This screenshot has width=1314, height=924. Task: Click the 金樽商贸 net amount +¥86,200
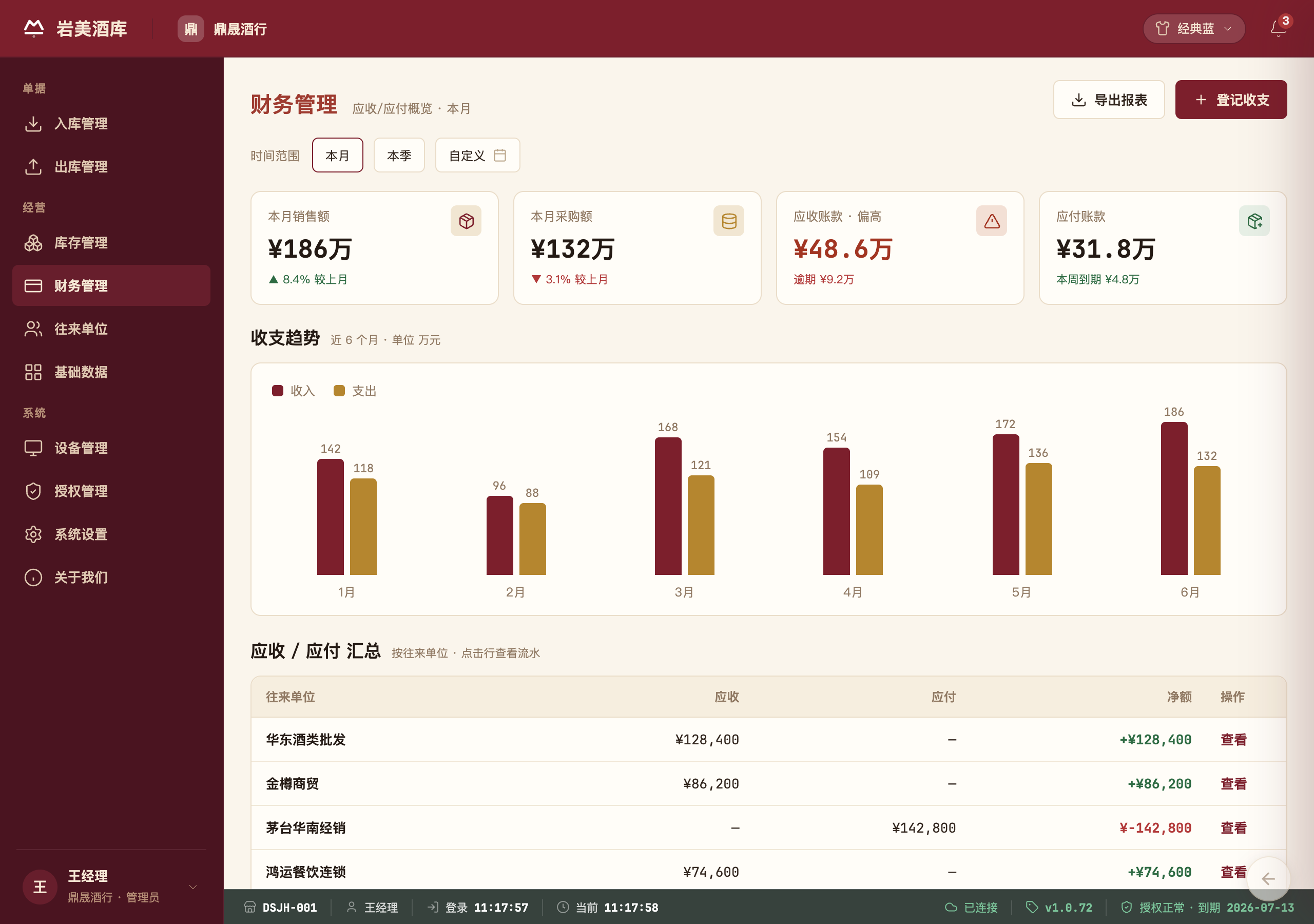pyautogui.click(x=1160, y=784)
